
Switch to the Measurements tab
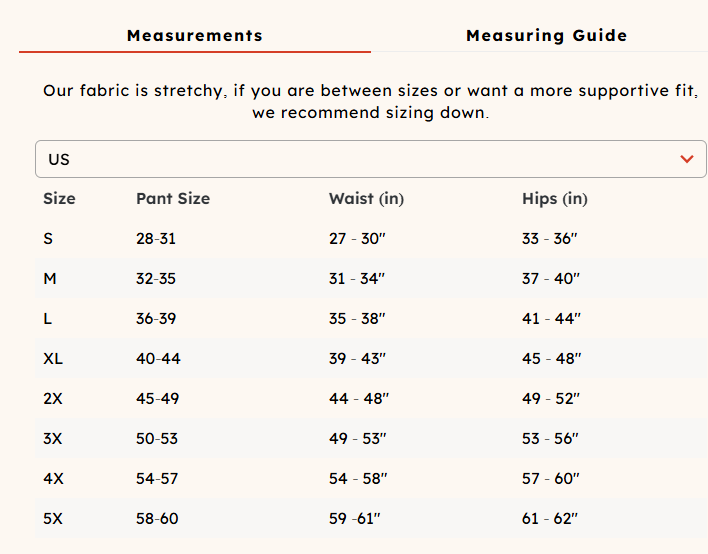[x=195, y=36]
